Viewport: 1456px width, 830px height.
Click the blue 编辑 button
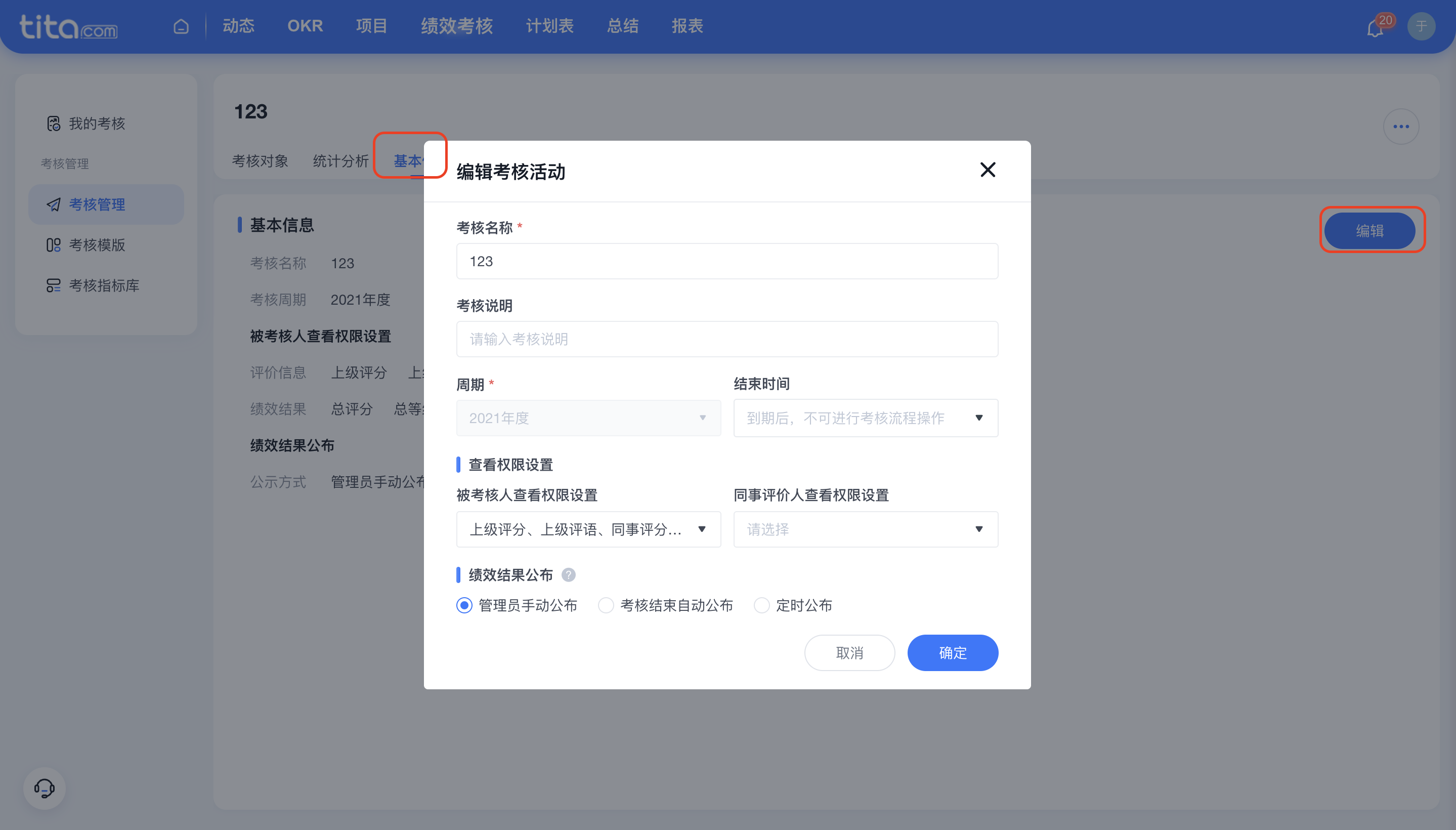point(1369,231)
